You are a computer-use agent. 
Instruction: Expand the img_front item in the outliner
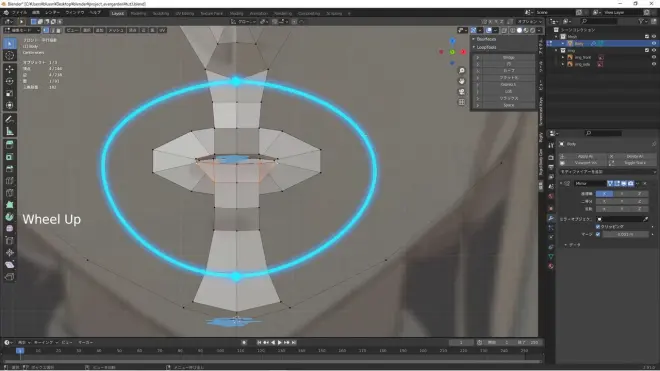(563, 57)
